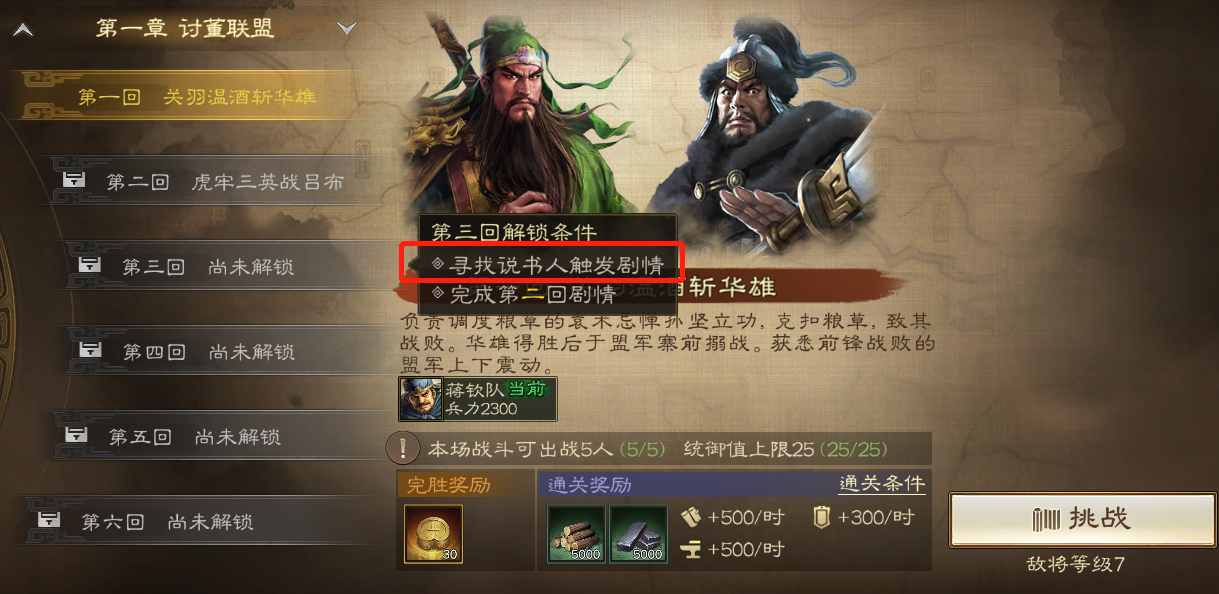Image resolution: width=1219 pixels, height=594 pixels.
Task: Click the wood 5000 reward icon
Action: 576,534
